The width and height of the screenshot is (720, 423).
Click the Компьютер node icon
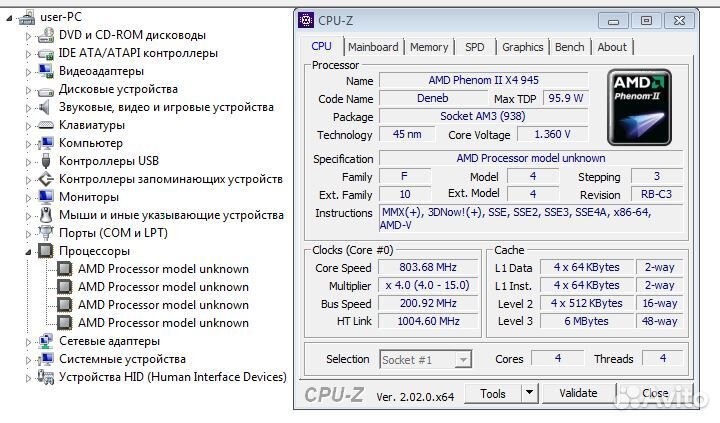(x=45, y=143)
